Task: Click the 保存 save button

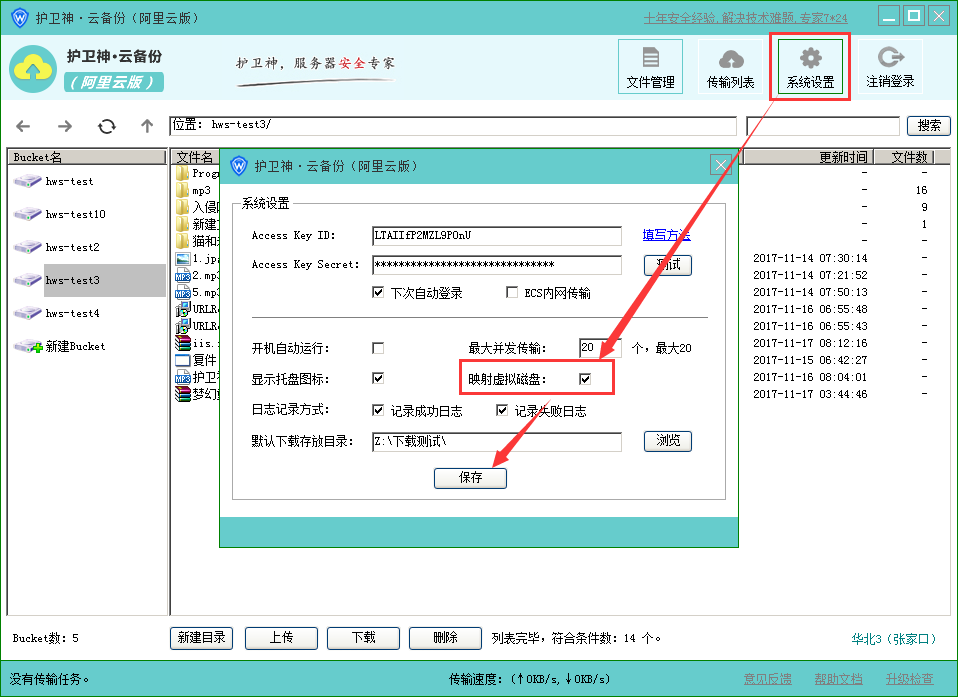Action: [470, 478]
